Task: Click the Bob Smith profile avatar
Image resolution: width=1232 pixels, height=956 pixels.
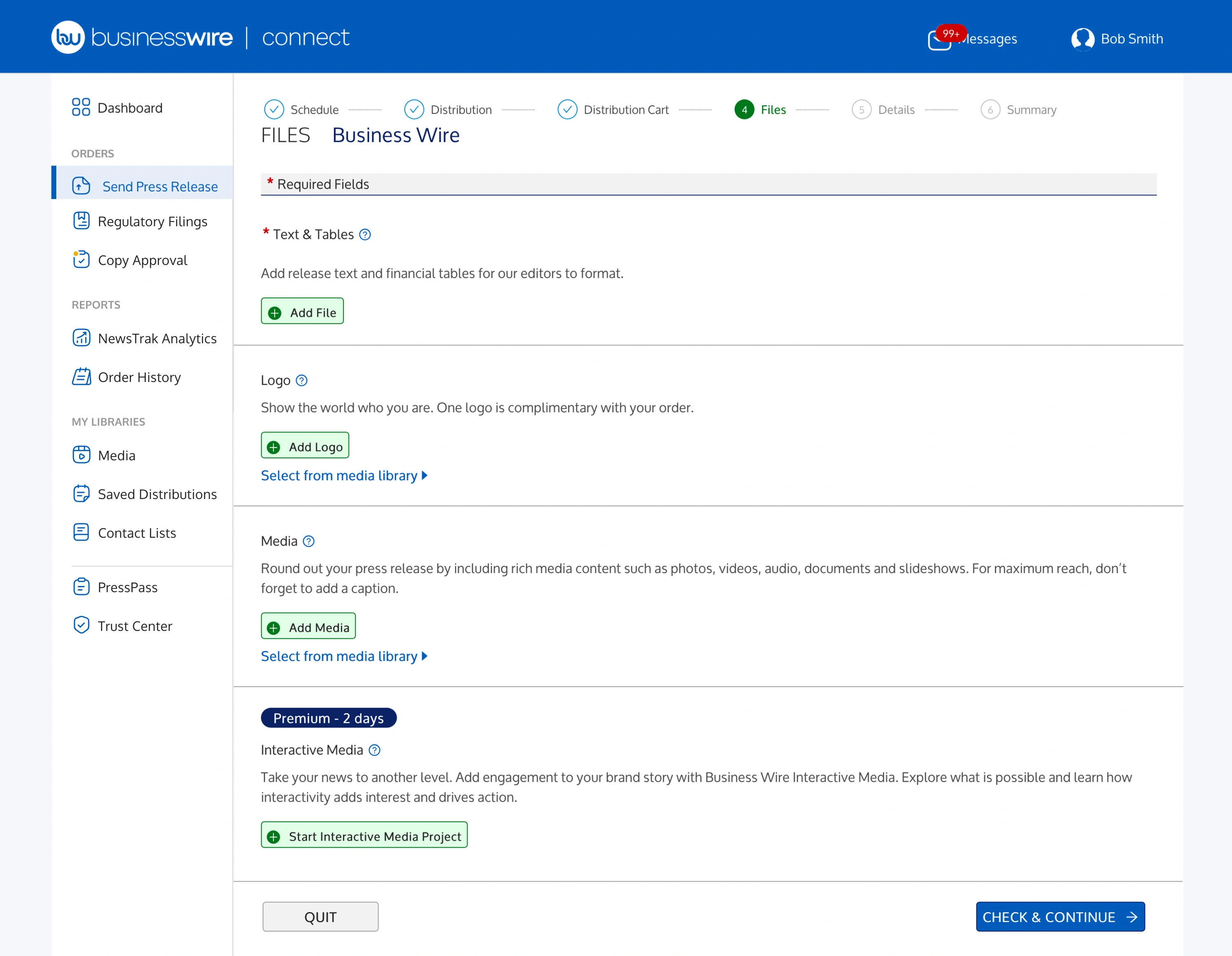Action: (1082, 39)
